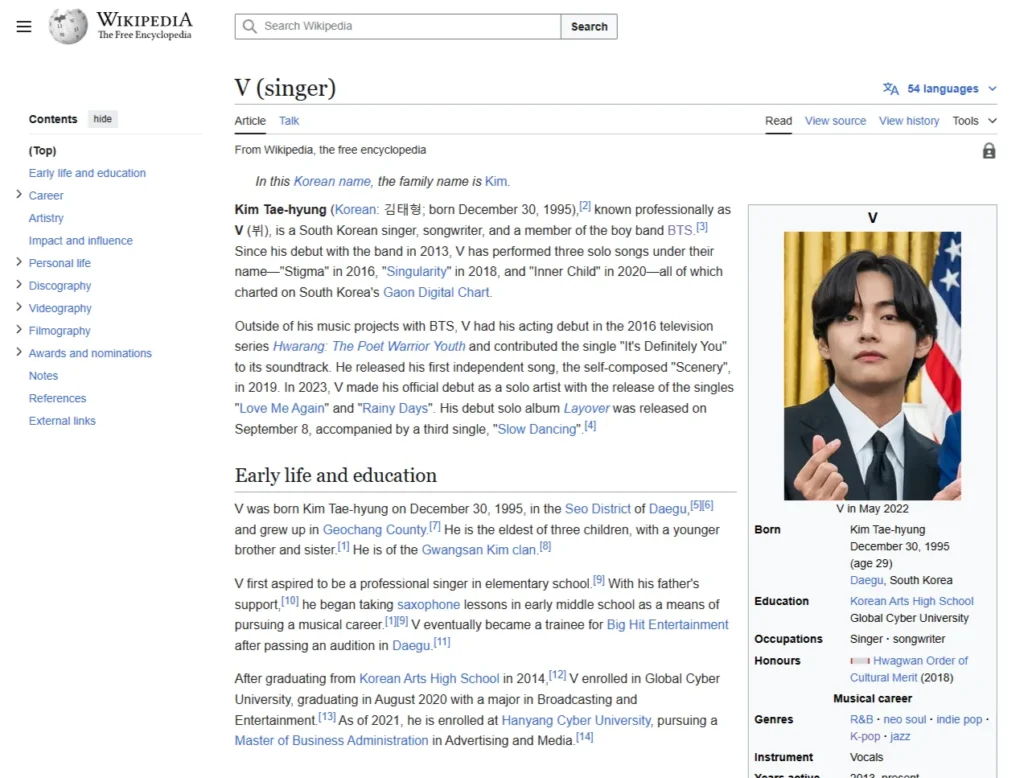Click the language selector icon
Image resolution: width=1024 pixels, height=778 pixels.
point(890,88)
